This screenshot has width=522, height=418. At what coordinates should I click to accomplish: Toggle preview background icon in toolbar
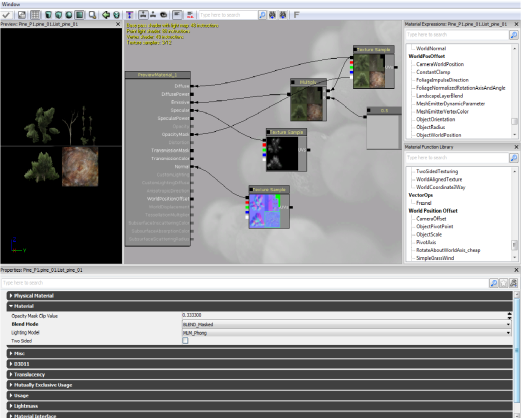[22, 15]
